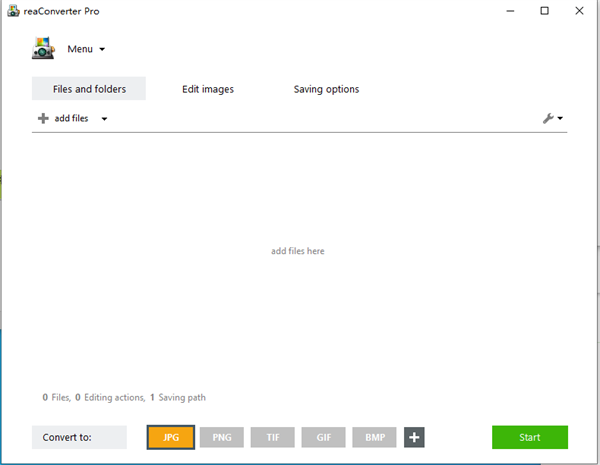Expand the add files dropdown arrow
The width and height of the screenshot is (600, 465).
coord(104,119)
